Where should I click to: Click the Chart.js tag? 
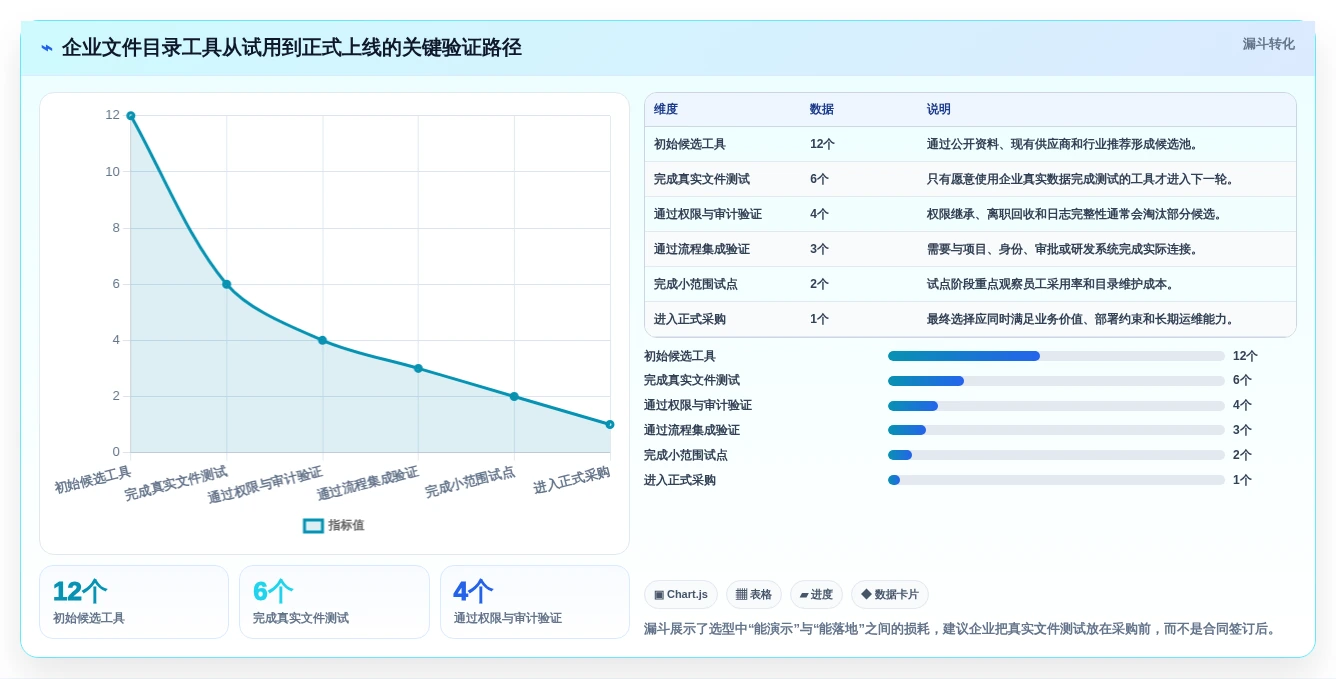coord(681,594)
